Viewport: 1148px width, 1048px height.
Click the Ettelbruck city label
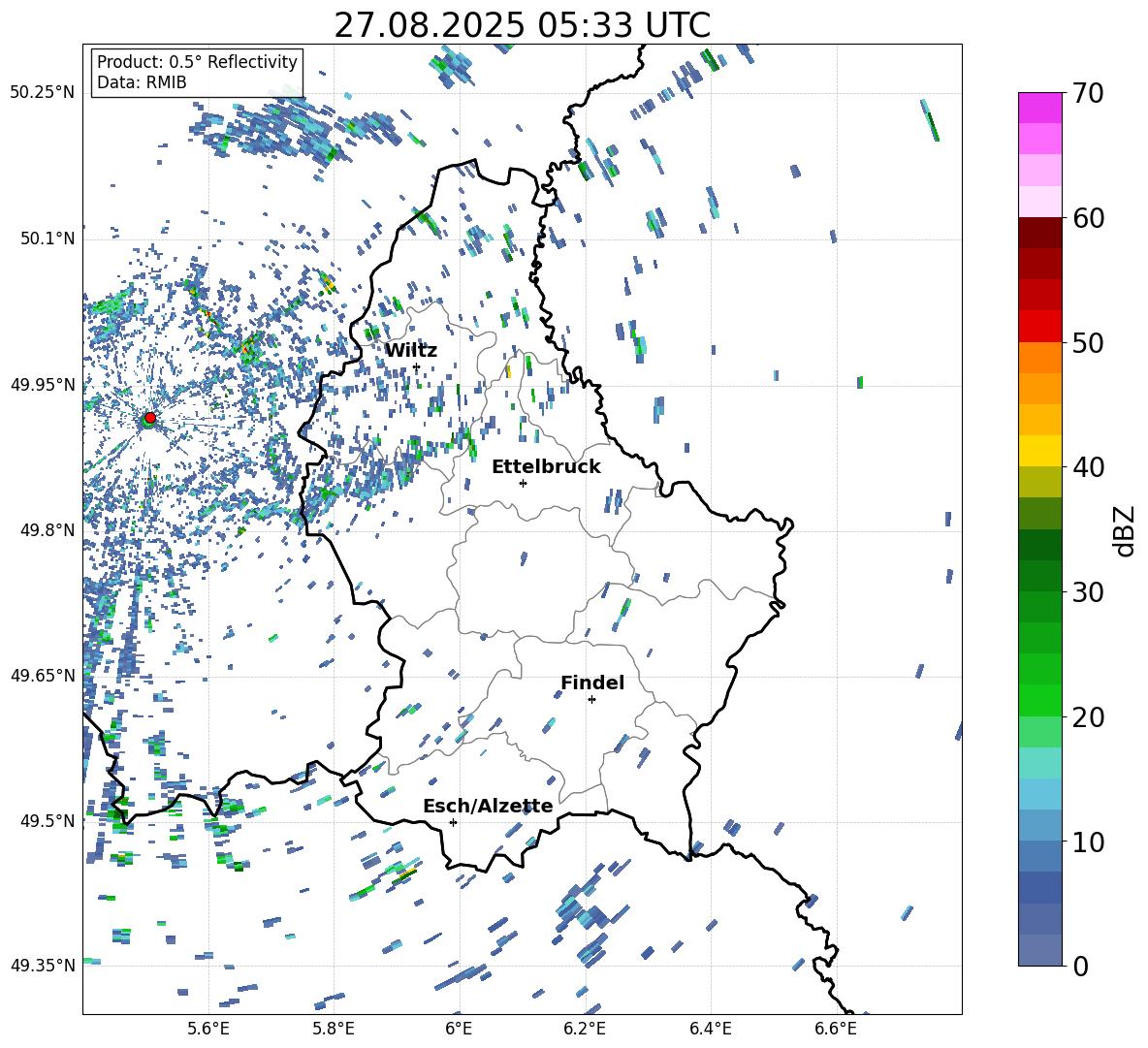pyautogui.click(x=546, y=467)
